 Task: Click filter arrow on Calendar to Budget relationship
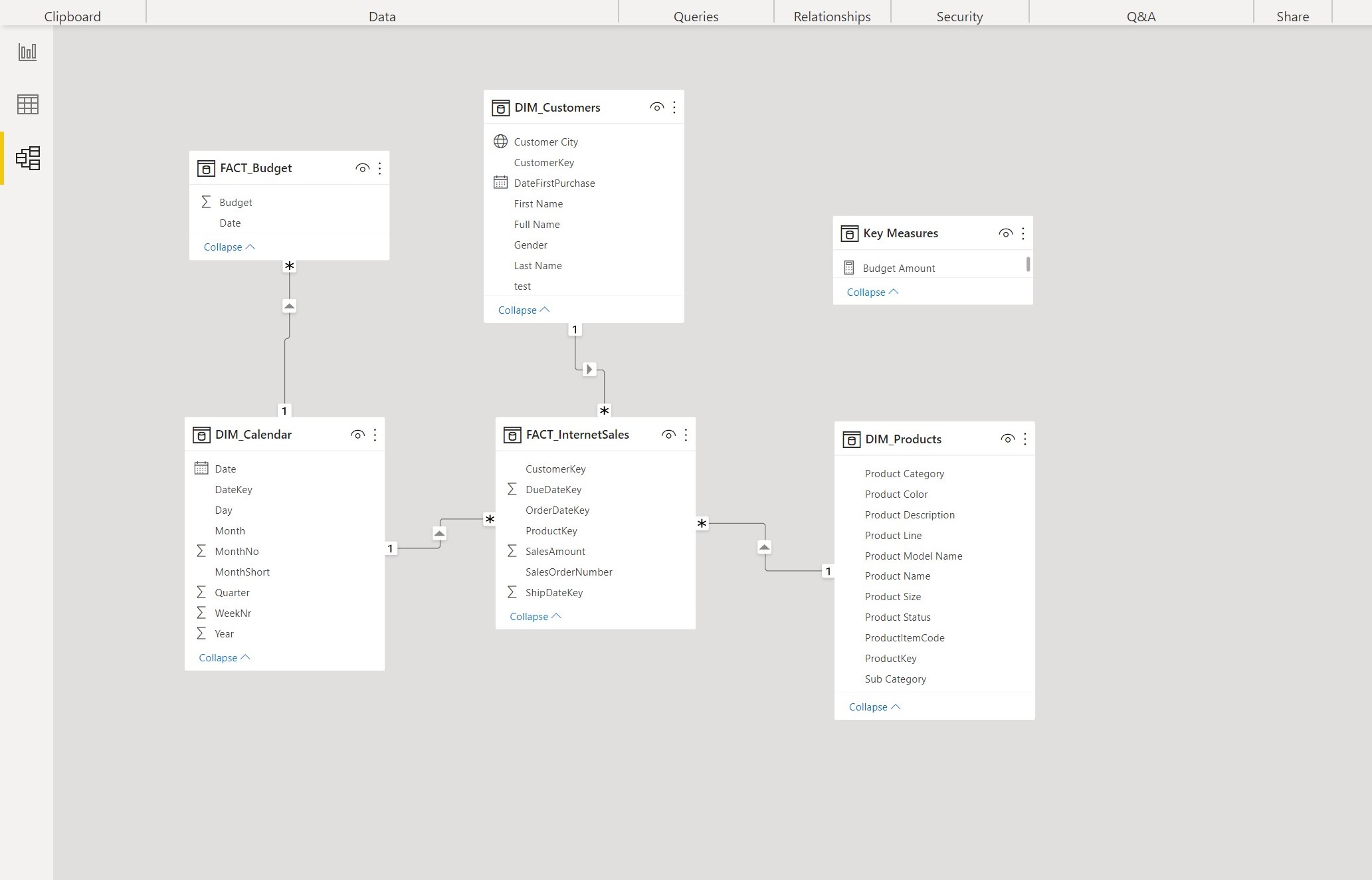pos(289,306)
